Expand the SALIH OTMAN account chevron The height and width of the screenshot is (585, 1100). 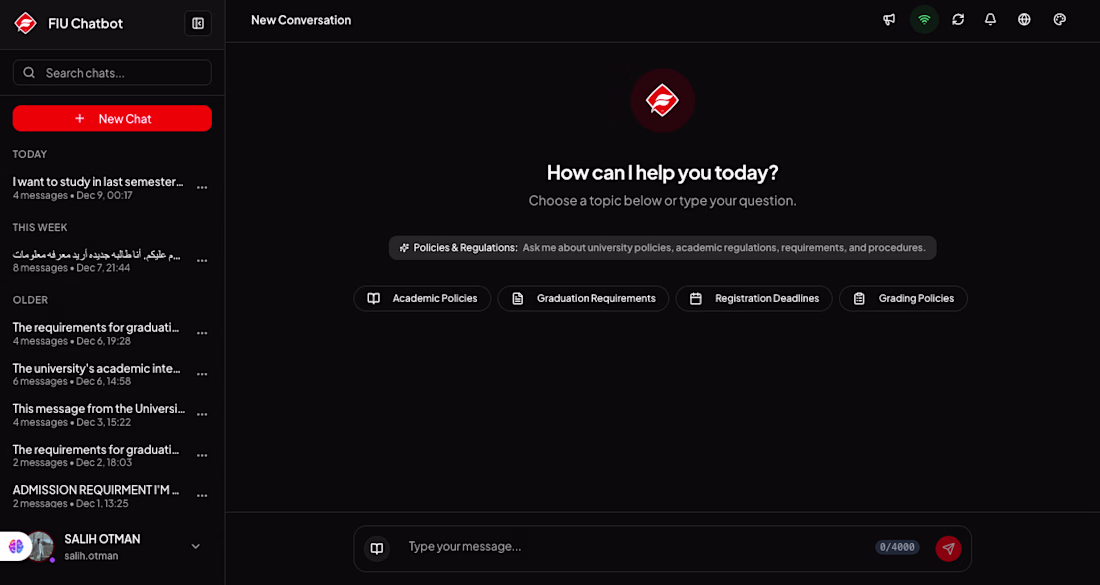(x=196, y=546)
